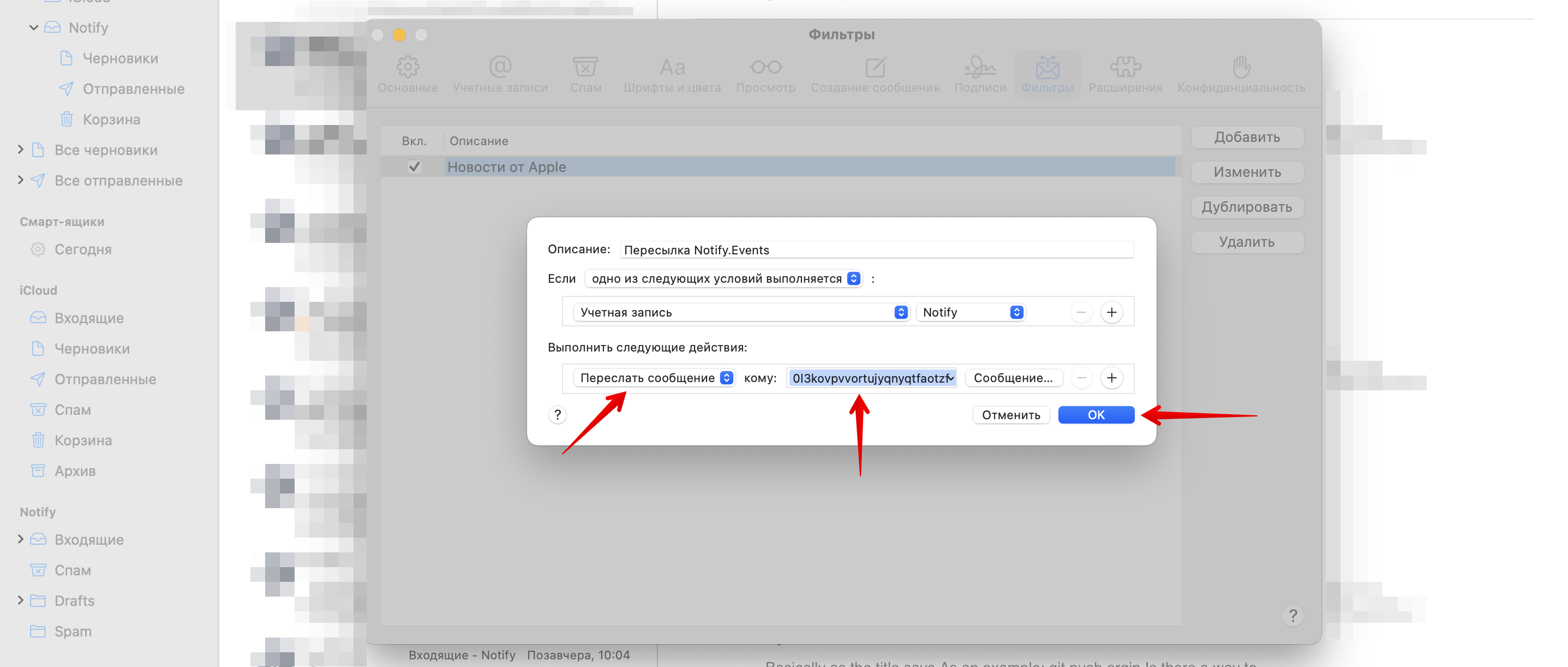Viewport: 1568px width, 667px height.
Task: Select the Новости от Apple rule row
Action: click(x=780, y=166)
